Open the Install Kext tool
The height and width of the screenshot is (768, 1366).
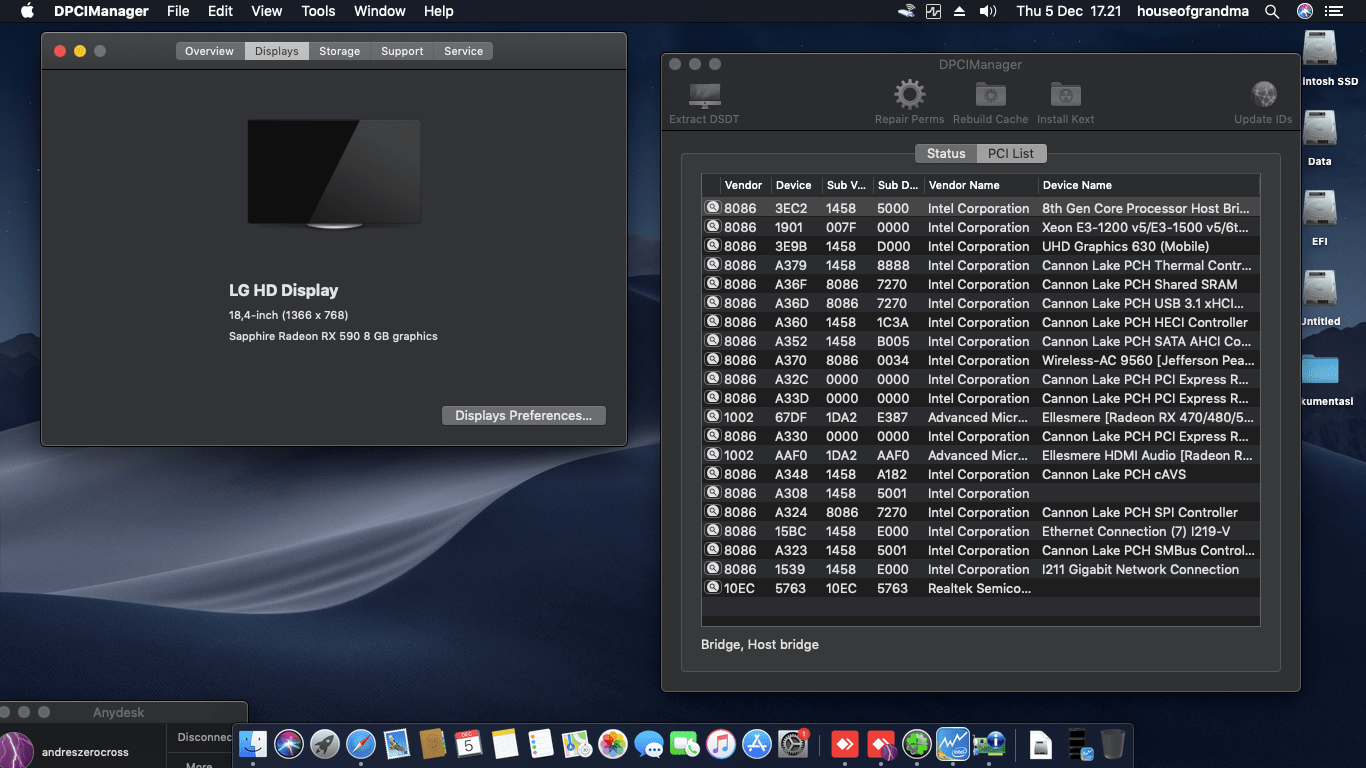[1065, 103]
